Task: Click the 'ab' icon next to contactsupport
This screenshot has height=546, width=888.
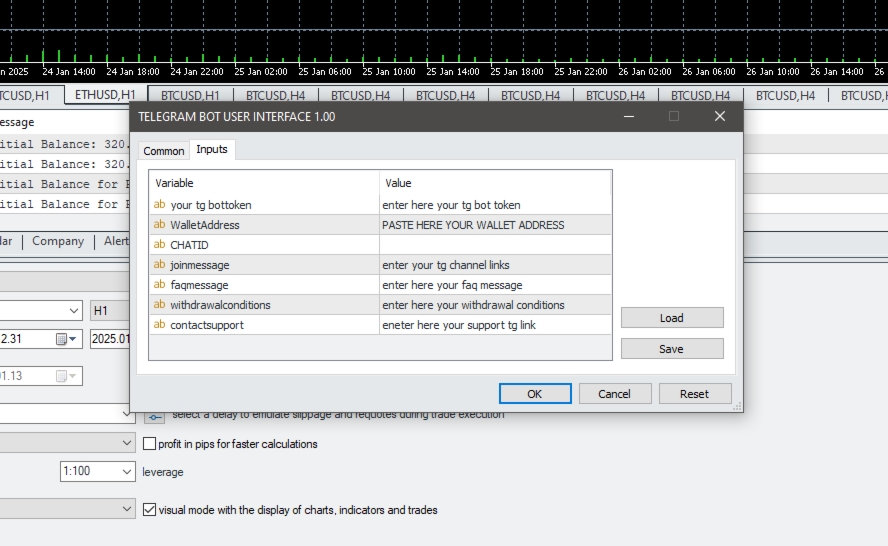Action: 159,325
